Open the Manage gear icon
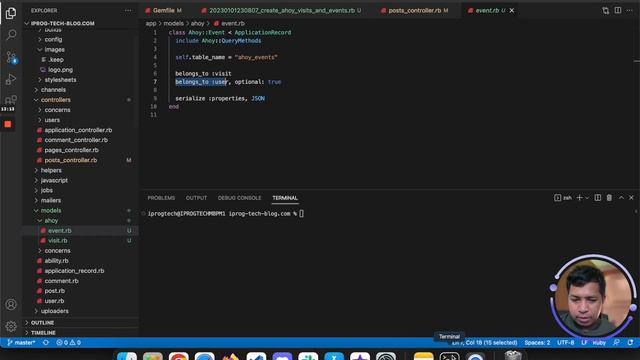The width and height of the screenshot is (640, 360). [x=11, y=326]
